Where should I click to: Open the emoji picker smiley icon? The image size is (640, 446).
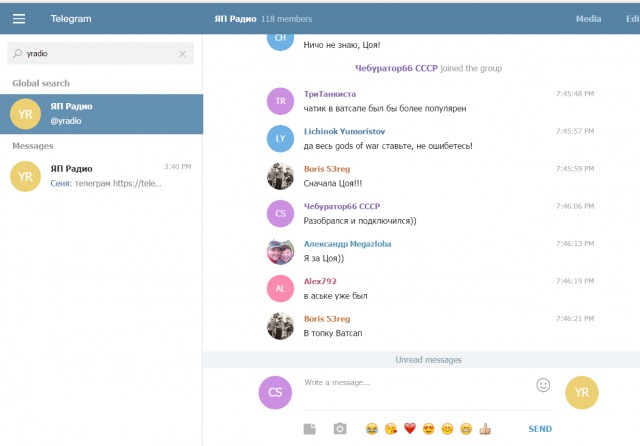pyautogui.click(x=543, y=385)
